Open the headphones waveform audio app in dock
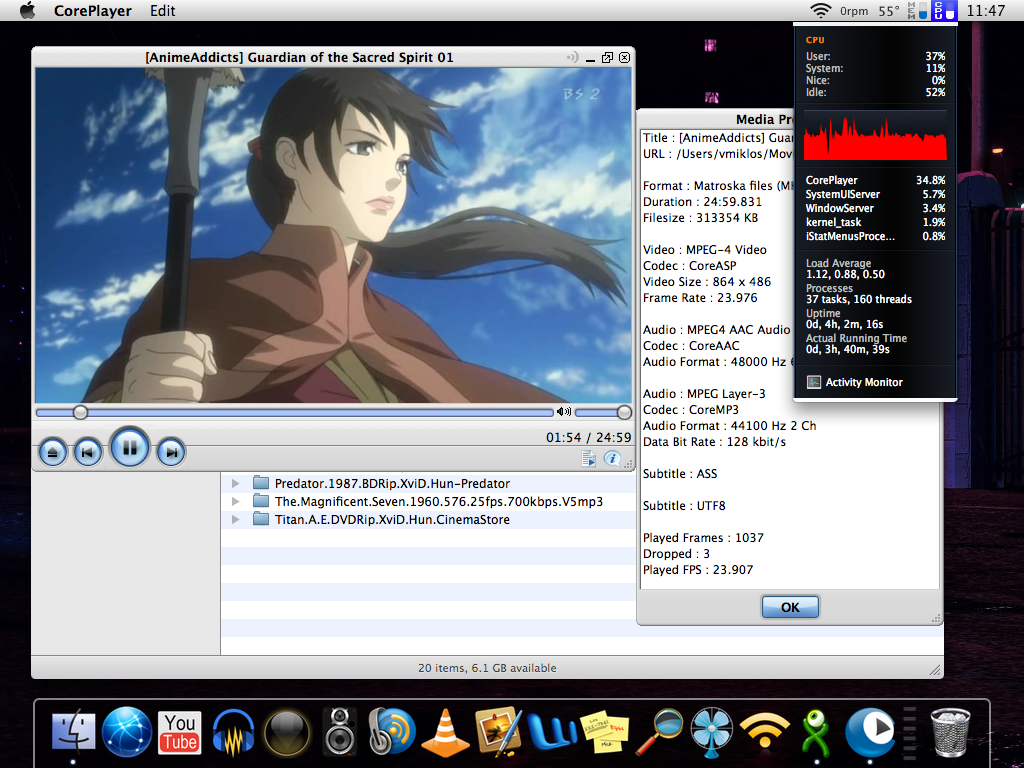The image size is (1024, 768). pos(233,732)
